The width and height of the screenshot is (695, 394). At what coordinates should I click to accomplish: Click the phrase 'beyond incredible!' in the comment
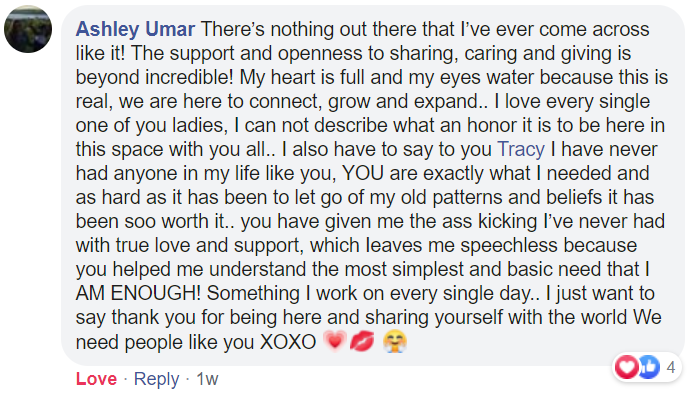[x=154, y=77]
